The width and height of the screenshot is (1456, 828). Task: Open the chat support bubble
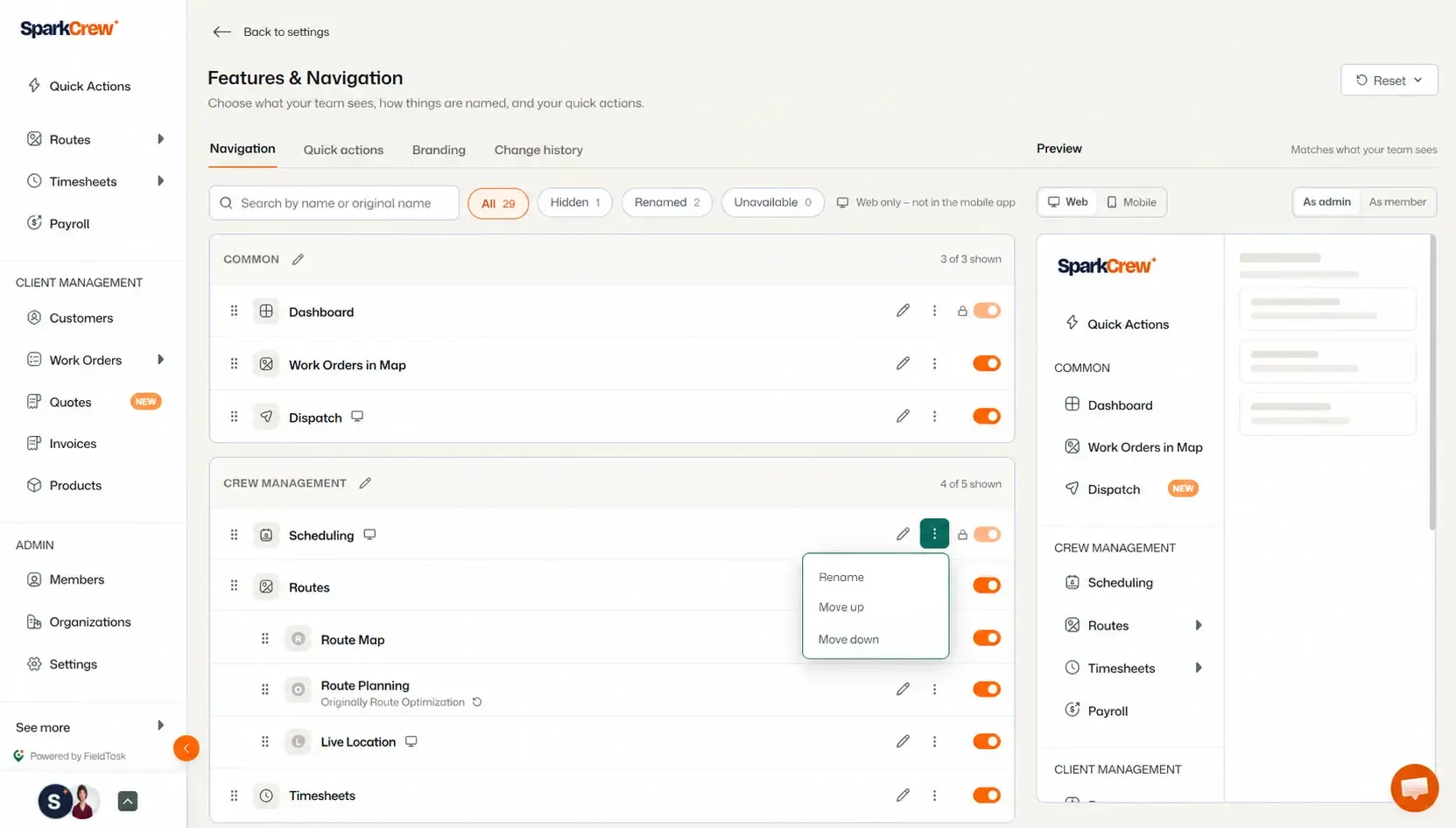pyautogui.click(x=1414, y=788)
